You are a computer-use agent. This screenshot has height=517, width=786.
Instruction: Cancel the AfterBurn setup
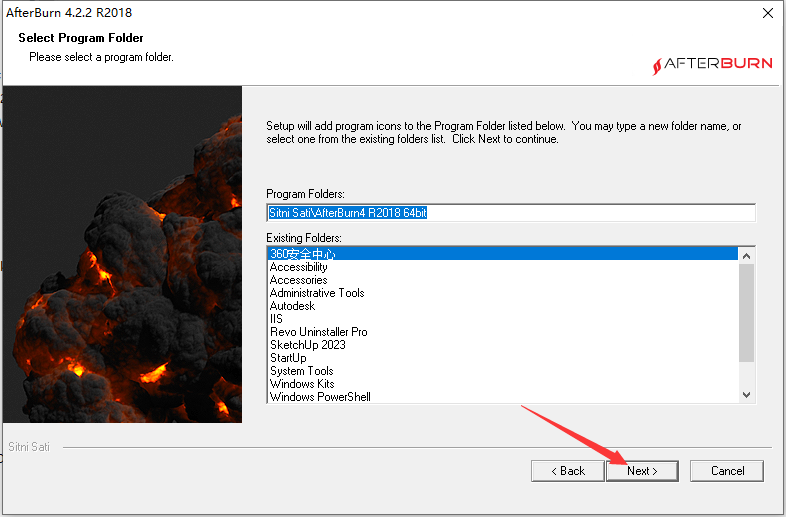(x=727, y=471)
